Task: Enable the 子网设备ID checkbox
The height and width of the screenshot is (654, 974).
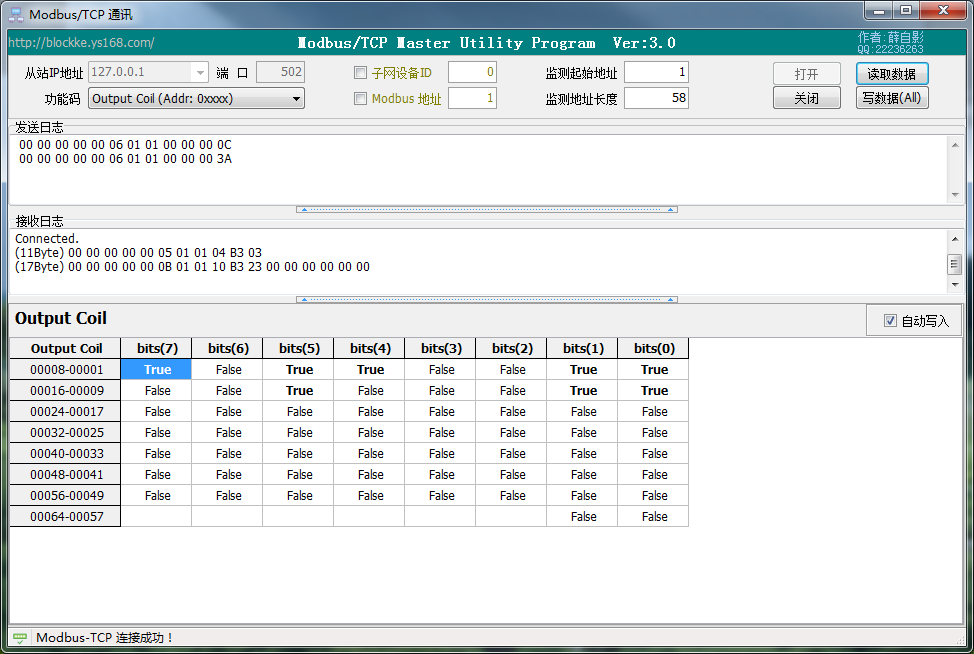Action: pyautogui.click(x=361, y=73)
